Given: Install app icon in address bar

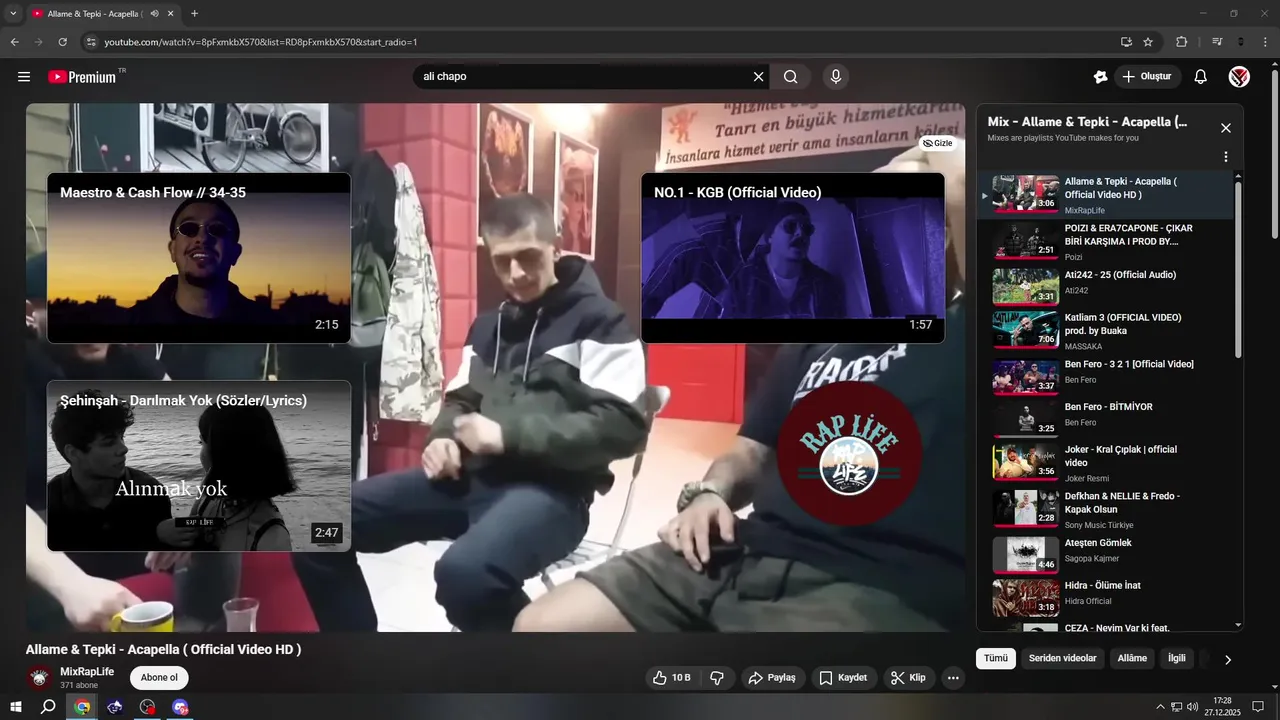Looking at the screenshot, I should (1126, 42).
